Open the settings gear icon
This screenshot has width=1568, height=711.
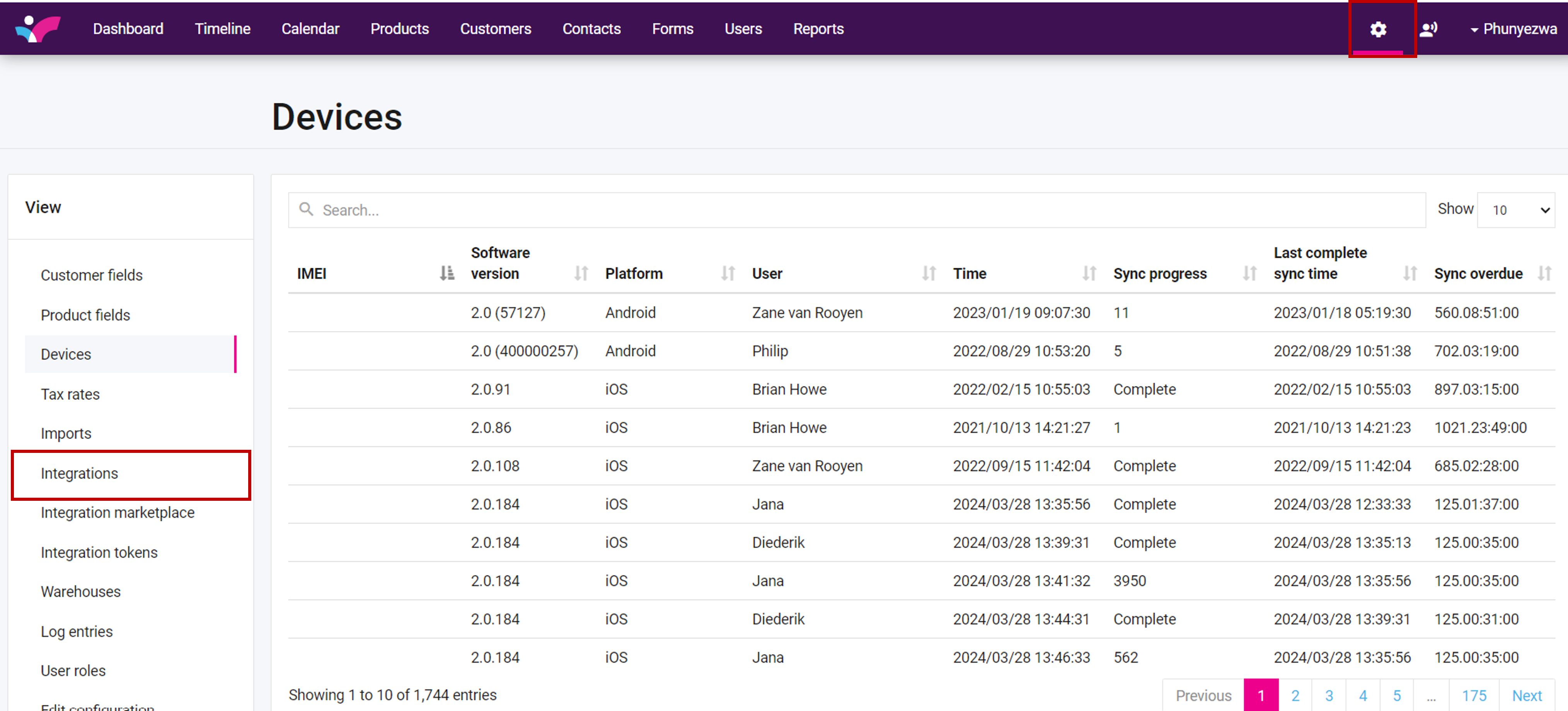tap(1377, 29)
